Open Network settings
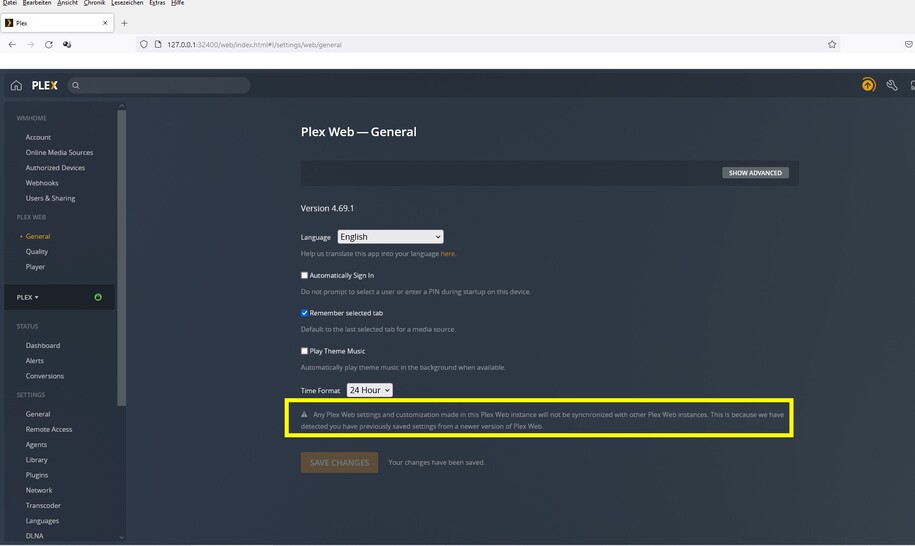Image resolution: width=915 pixels, height=546 pixels. pos(39,490)
